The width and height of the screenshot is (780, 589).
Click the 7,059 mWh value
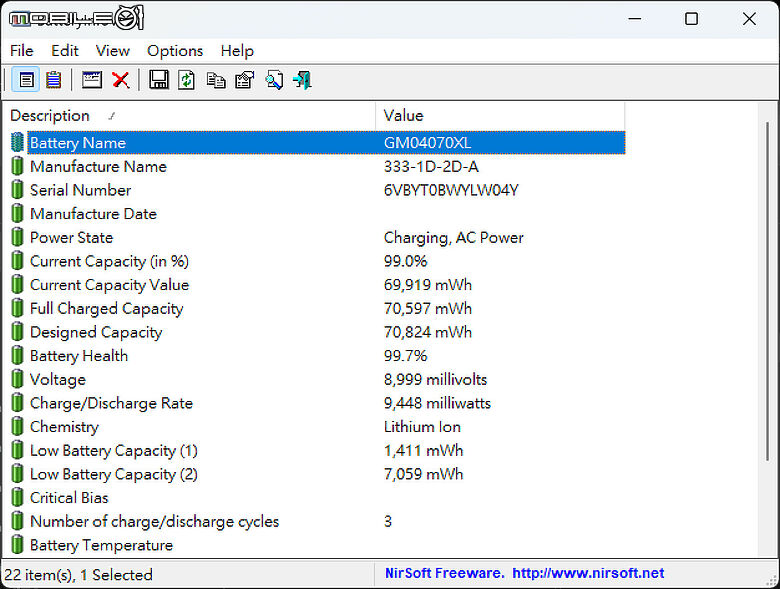coord(423,474)
